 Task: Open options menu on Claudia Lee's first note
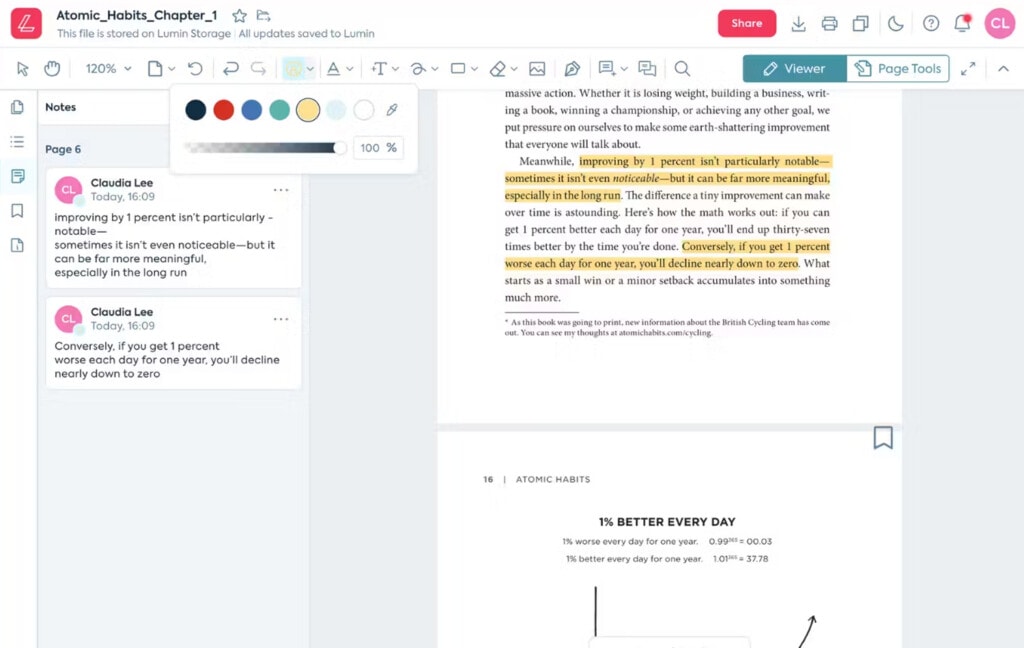(281, 190)
